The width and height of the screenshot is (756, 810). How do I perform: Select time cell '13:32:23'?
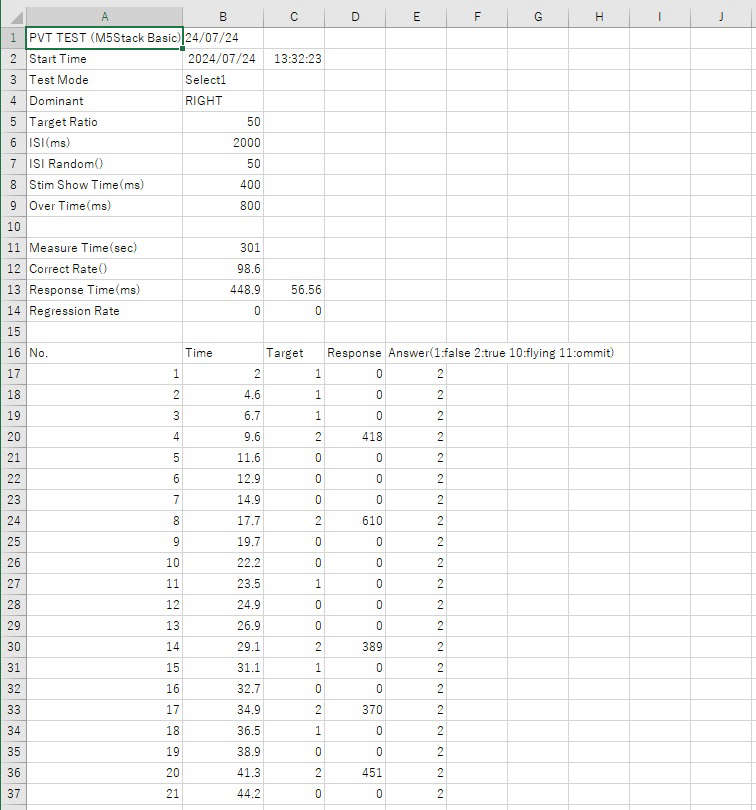[294, 59]
